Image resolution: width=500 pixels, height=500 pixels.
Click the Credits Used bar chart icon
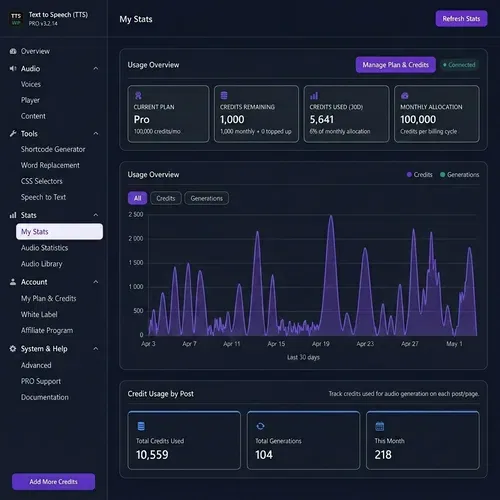(x=314, y=96)
